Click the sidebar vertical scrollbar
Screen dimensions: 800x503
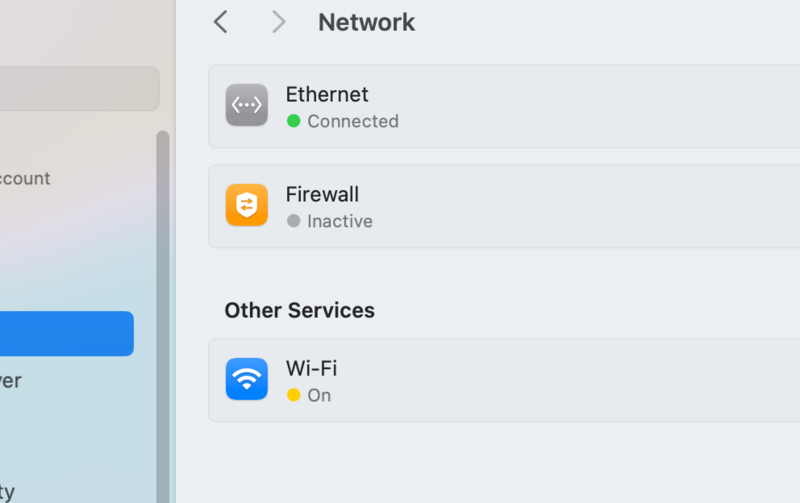tap(162, 300)
